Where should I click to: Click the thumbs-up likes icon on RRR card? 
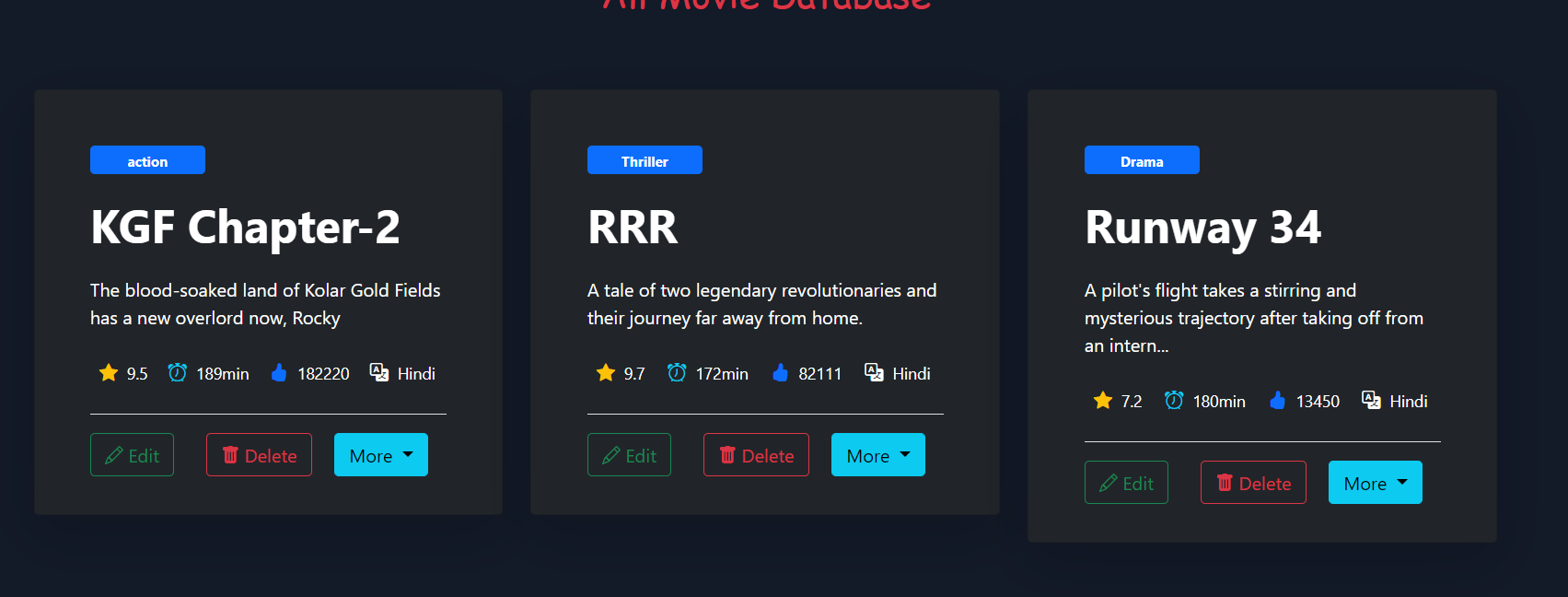tap(780, 372)
